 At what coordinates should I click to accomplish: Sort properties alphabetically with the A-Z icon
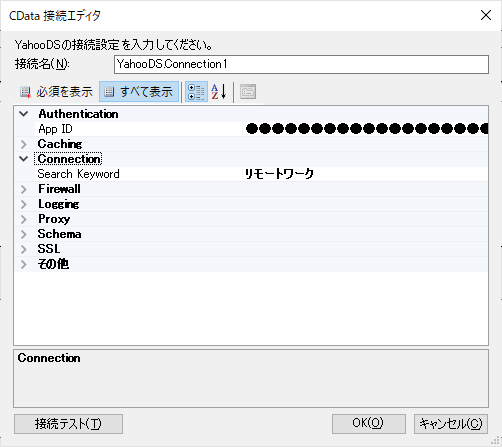click(x=219, y=92)
